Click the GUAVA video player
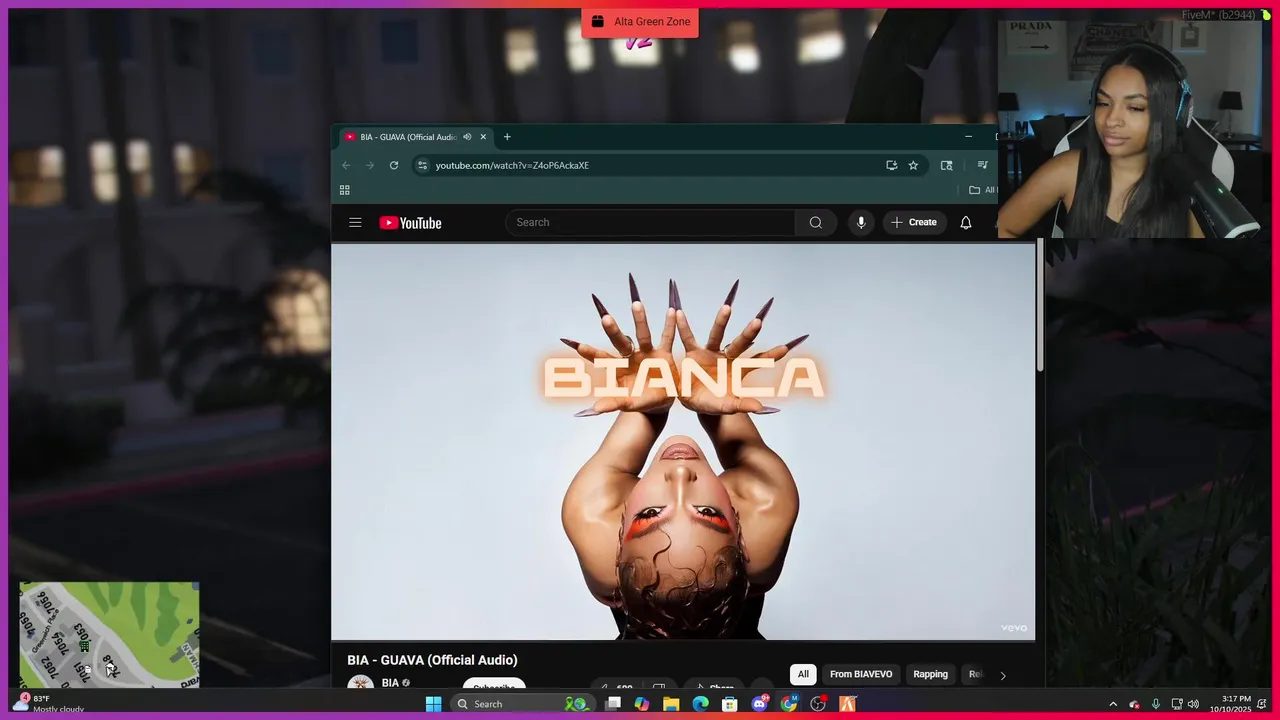1280x720 pixels. coord(683,440)
